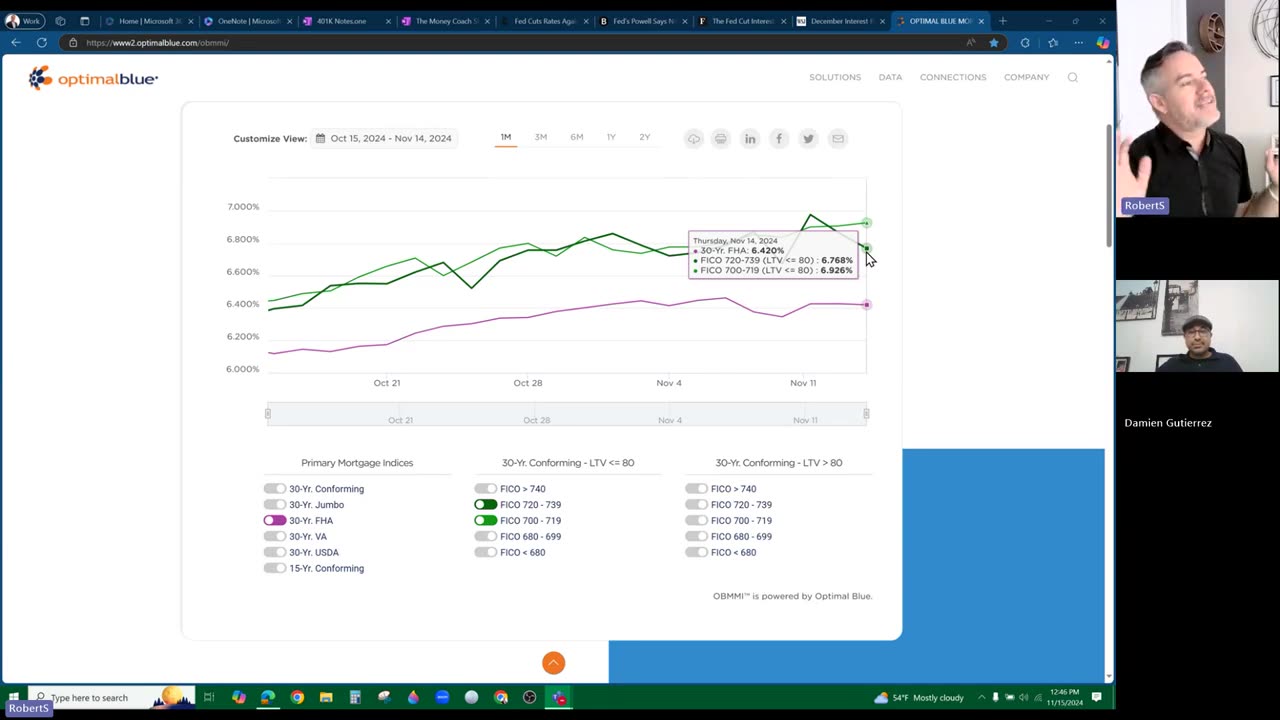The height and width of the screenshot is (720, 1280).
Task: Open the notifications center icon
Action: (1097, 697)
